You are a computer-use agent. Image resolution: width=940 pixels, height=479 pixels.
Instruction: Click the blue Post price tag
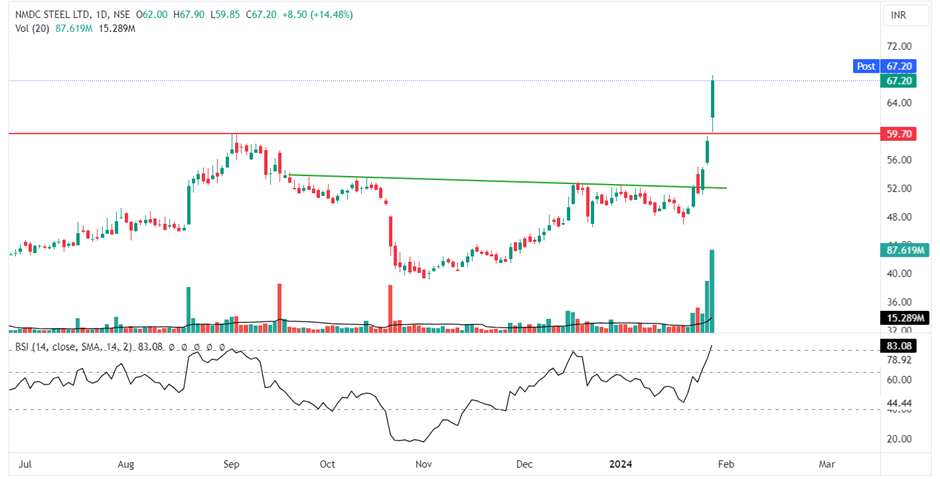pos(865,66)
